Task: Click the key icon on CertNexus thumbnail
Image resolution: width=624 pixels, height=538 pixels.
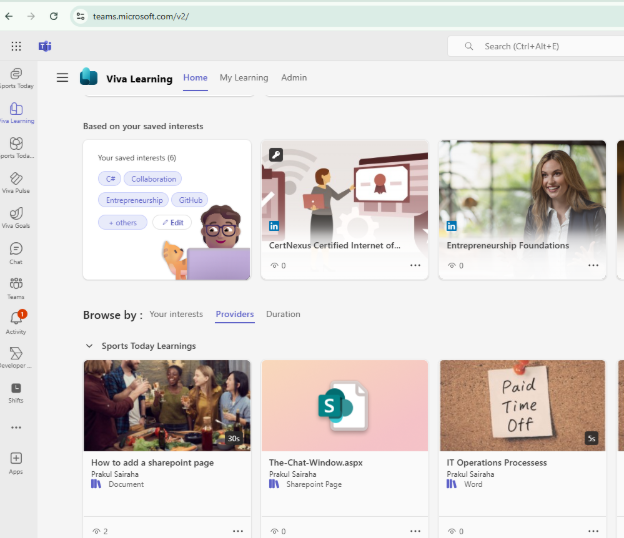Action: [276, 154]
